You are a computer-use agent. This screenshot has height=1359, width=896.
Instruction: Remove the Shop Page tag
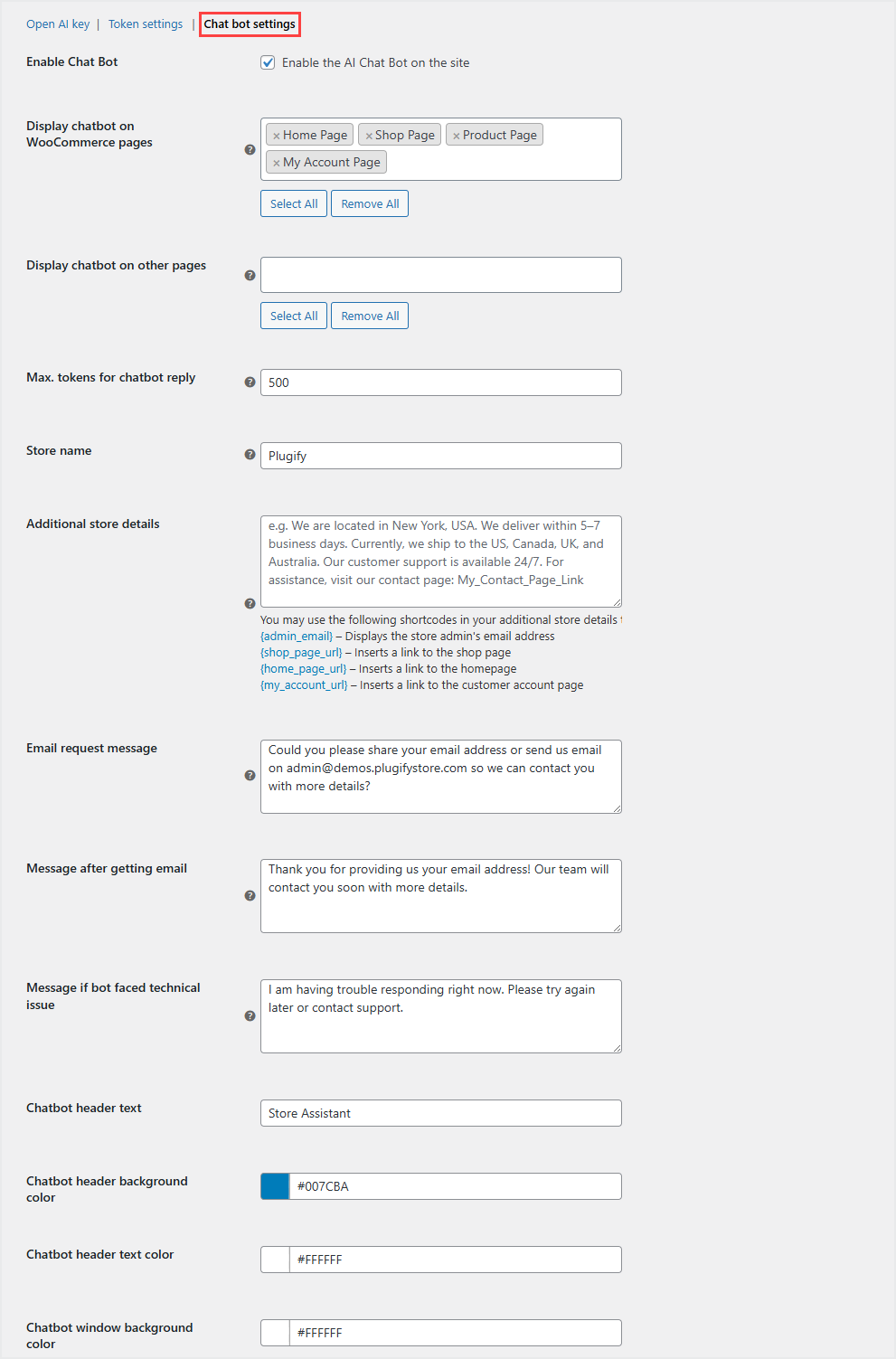[x=369, y=136]
